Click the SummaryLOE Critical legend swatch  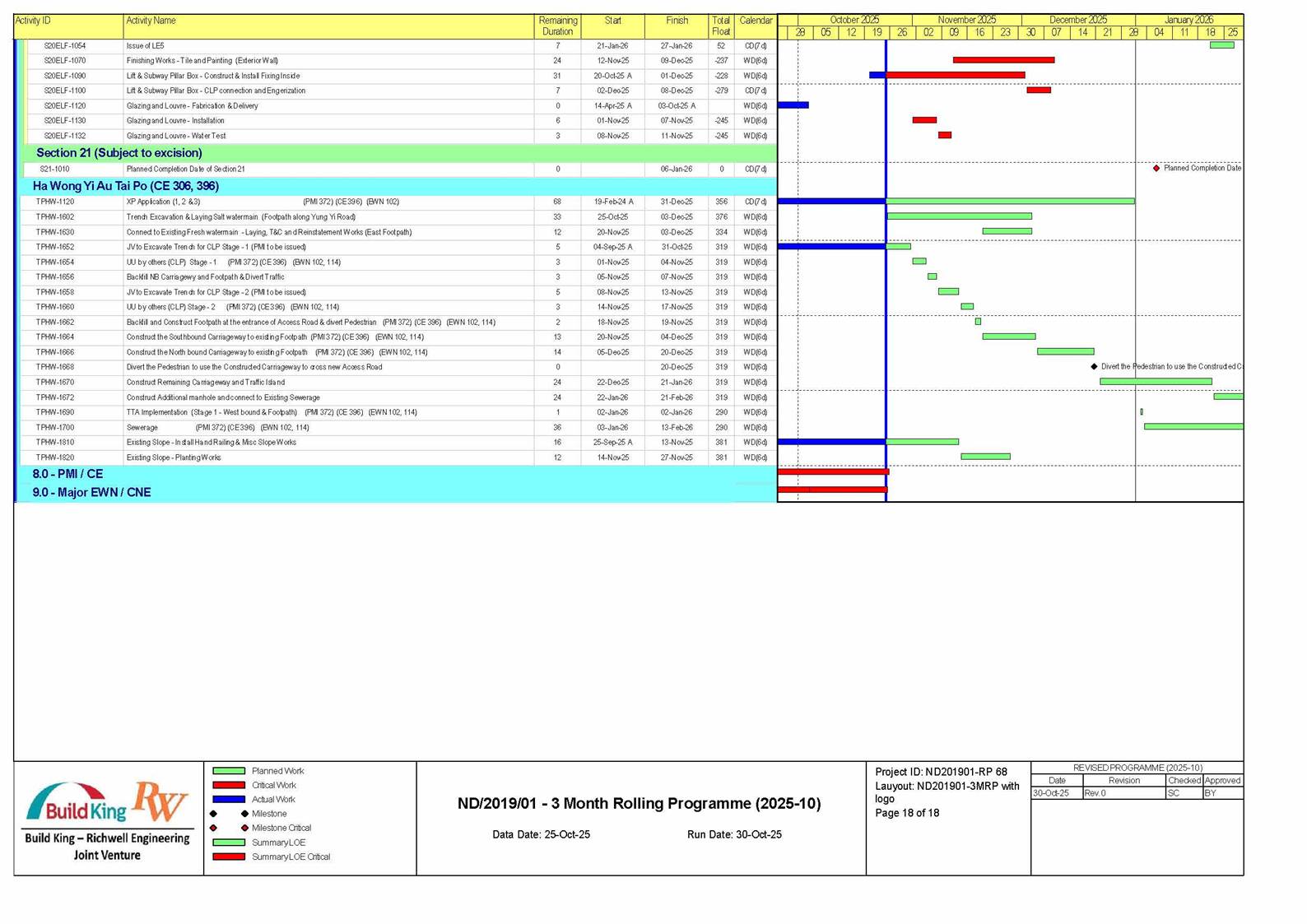[x=229, y=857]
